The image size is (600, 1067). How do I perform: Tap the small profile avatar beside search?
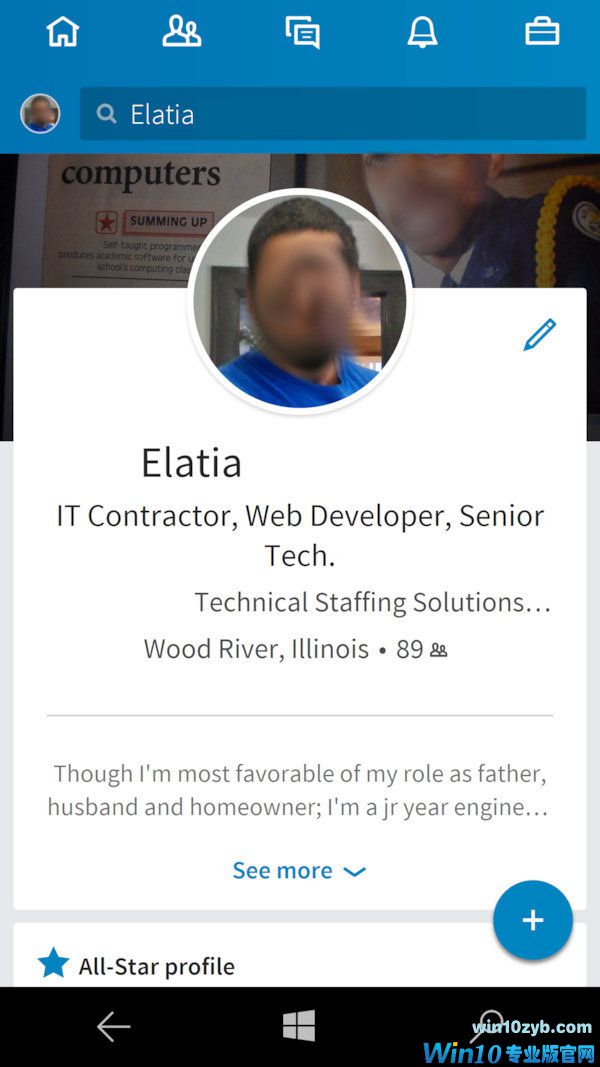click(x=40, y=114)
